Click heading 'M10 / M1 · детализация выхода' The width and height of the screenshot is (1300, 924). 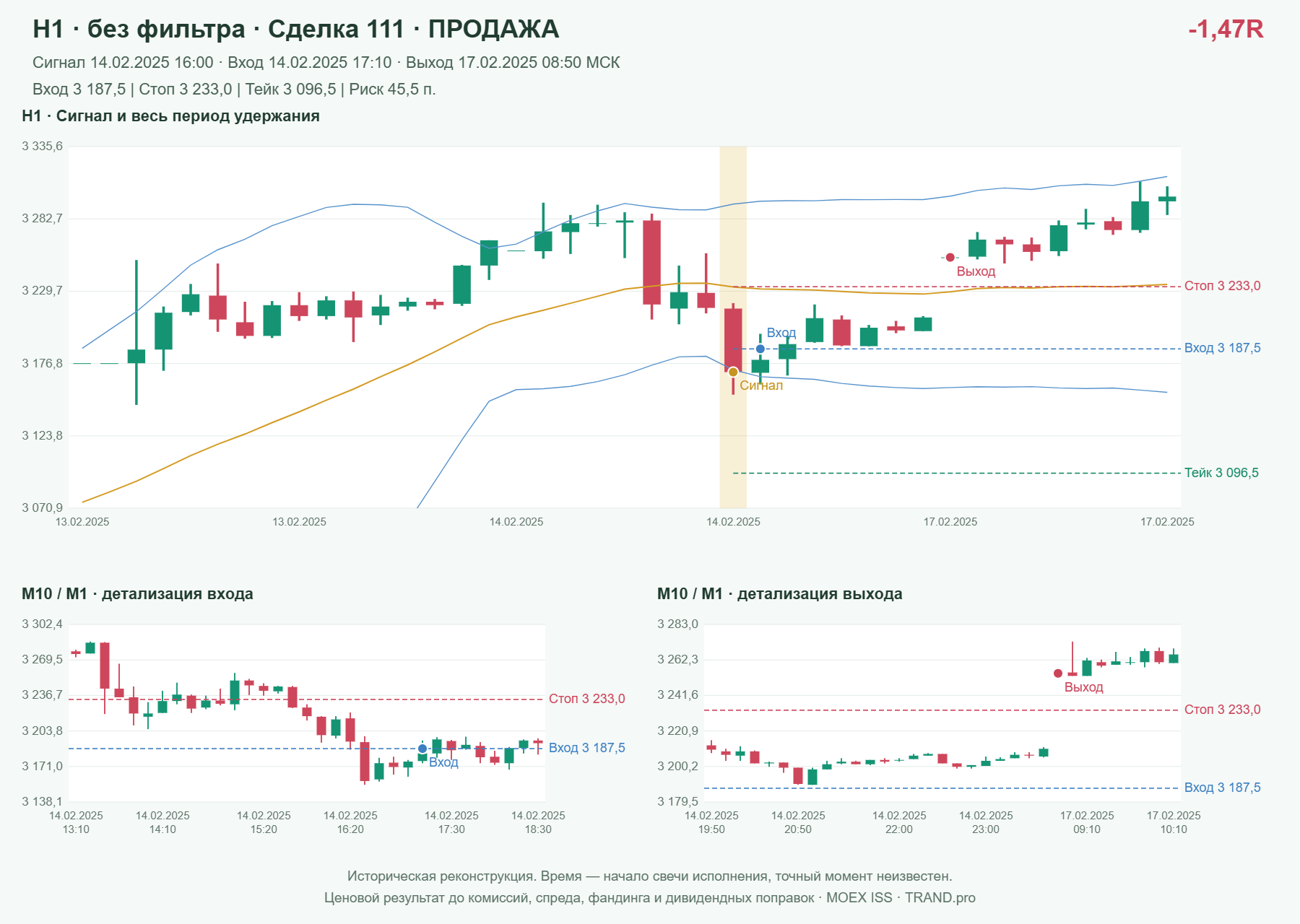point(780,594)
